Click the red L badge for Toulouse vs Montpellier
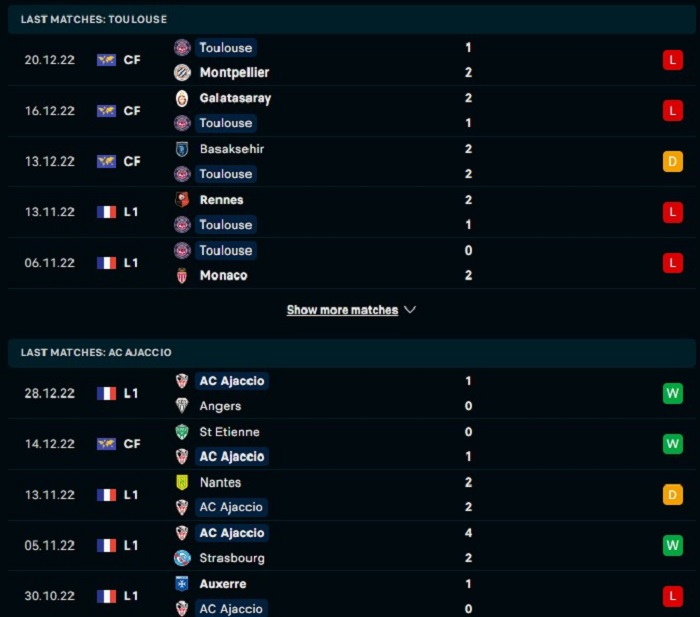This screenshot has height=617, width=700. click(x=673, y=60)
